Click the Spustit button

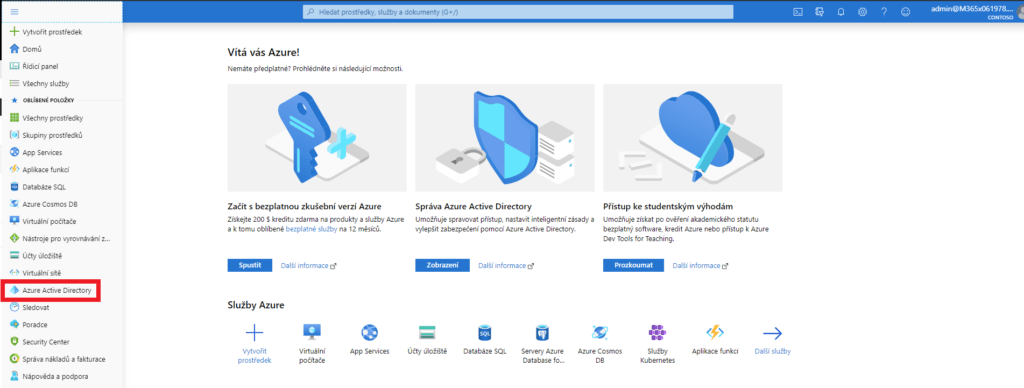click(x=249, y=265)
